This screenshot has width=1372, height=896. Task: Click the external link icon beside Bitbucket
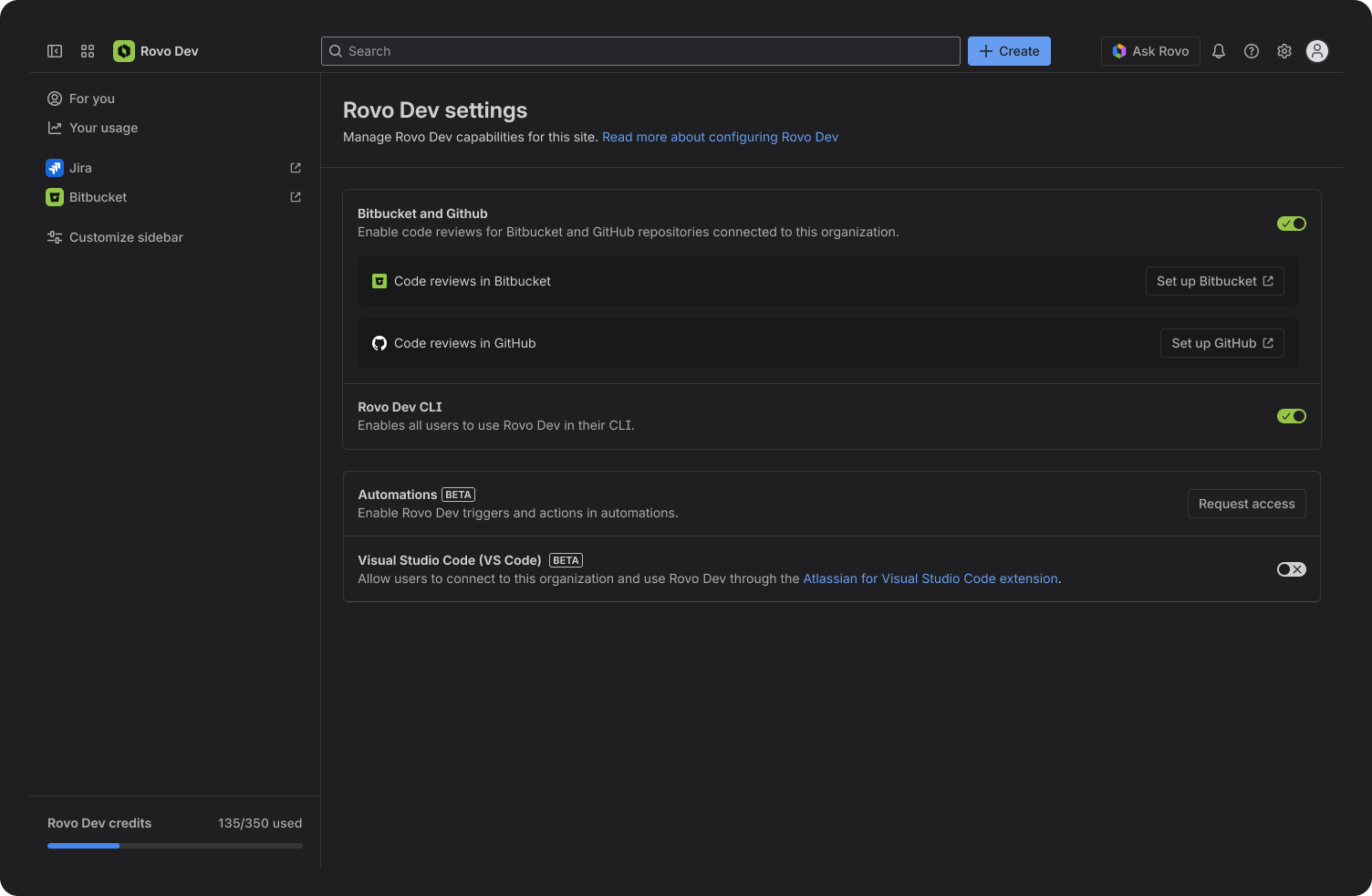(296, 197)
